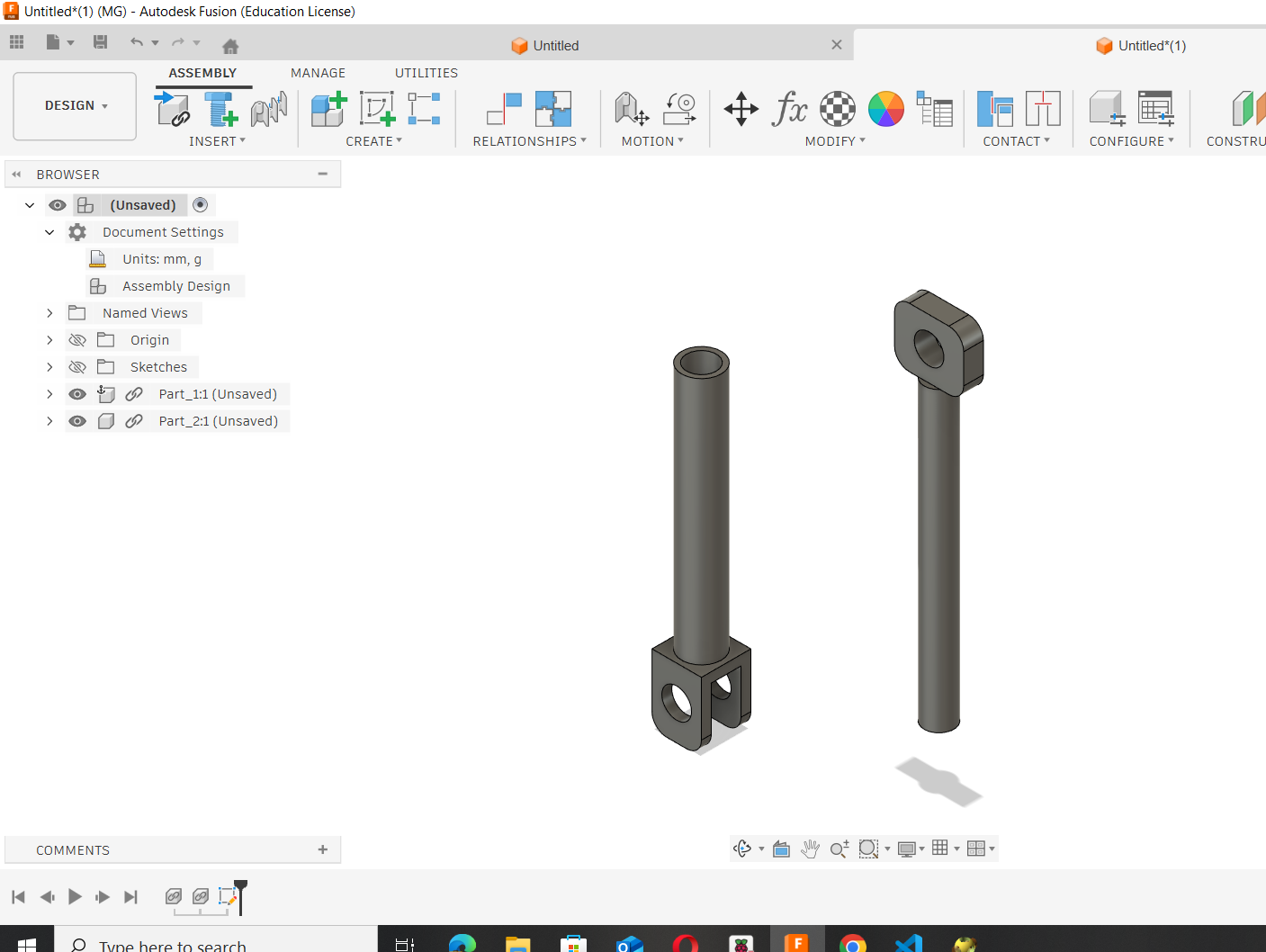Expand the Part_2:1 component node
The width and height of the screenshot is (1266, 952).
(49, 421)
